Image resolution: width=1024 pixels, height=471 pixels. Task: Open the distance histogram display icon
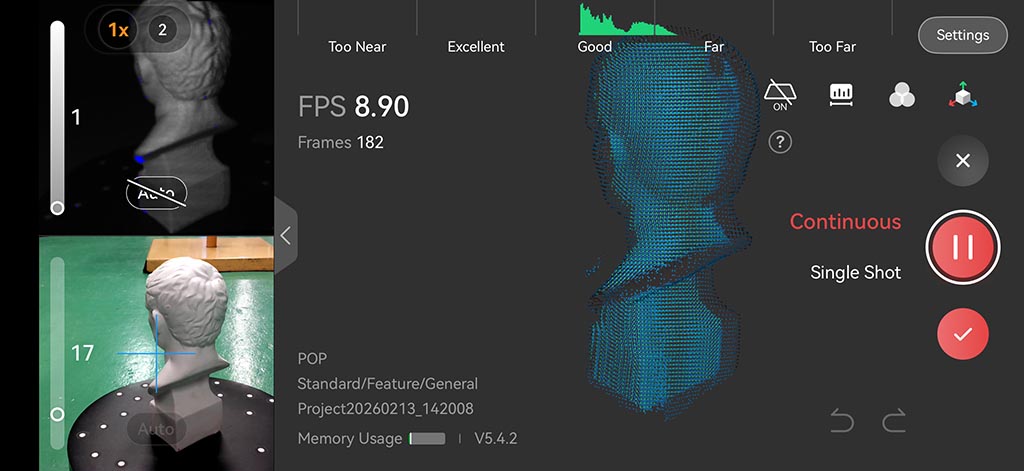pos(840,95)
